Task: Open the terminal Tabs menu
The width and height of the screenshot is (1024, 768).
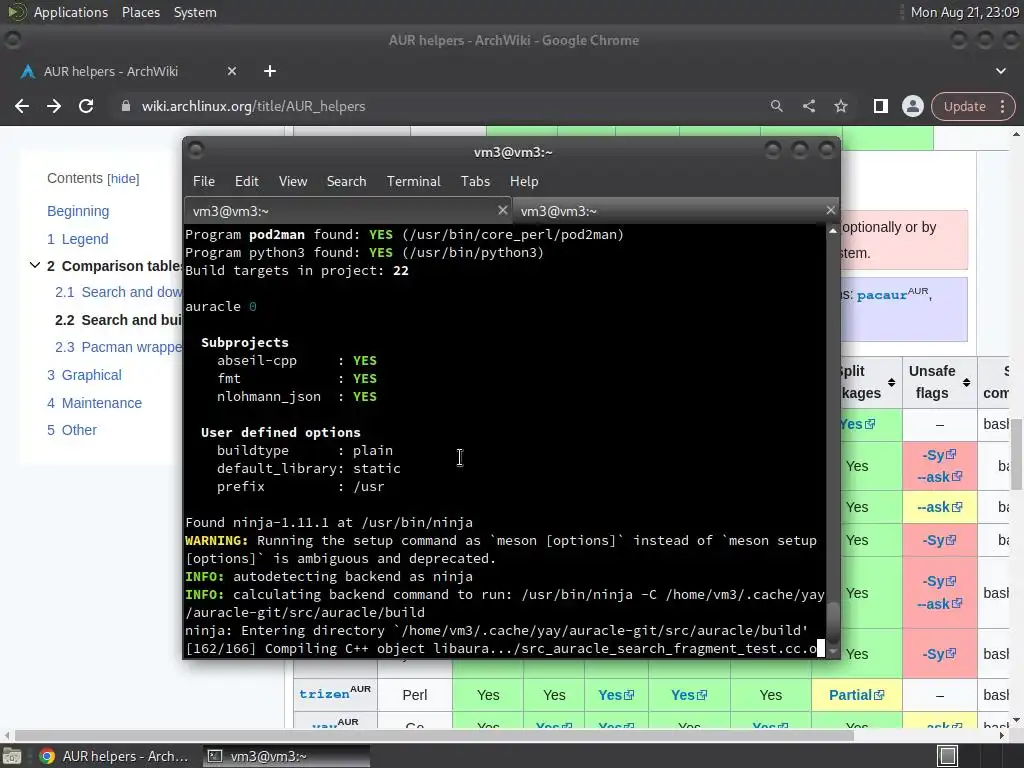Action: tap(475, 182)
